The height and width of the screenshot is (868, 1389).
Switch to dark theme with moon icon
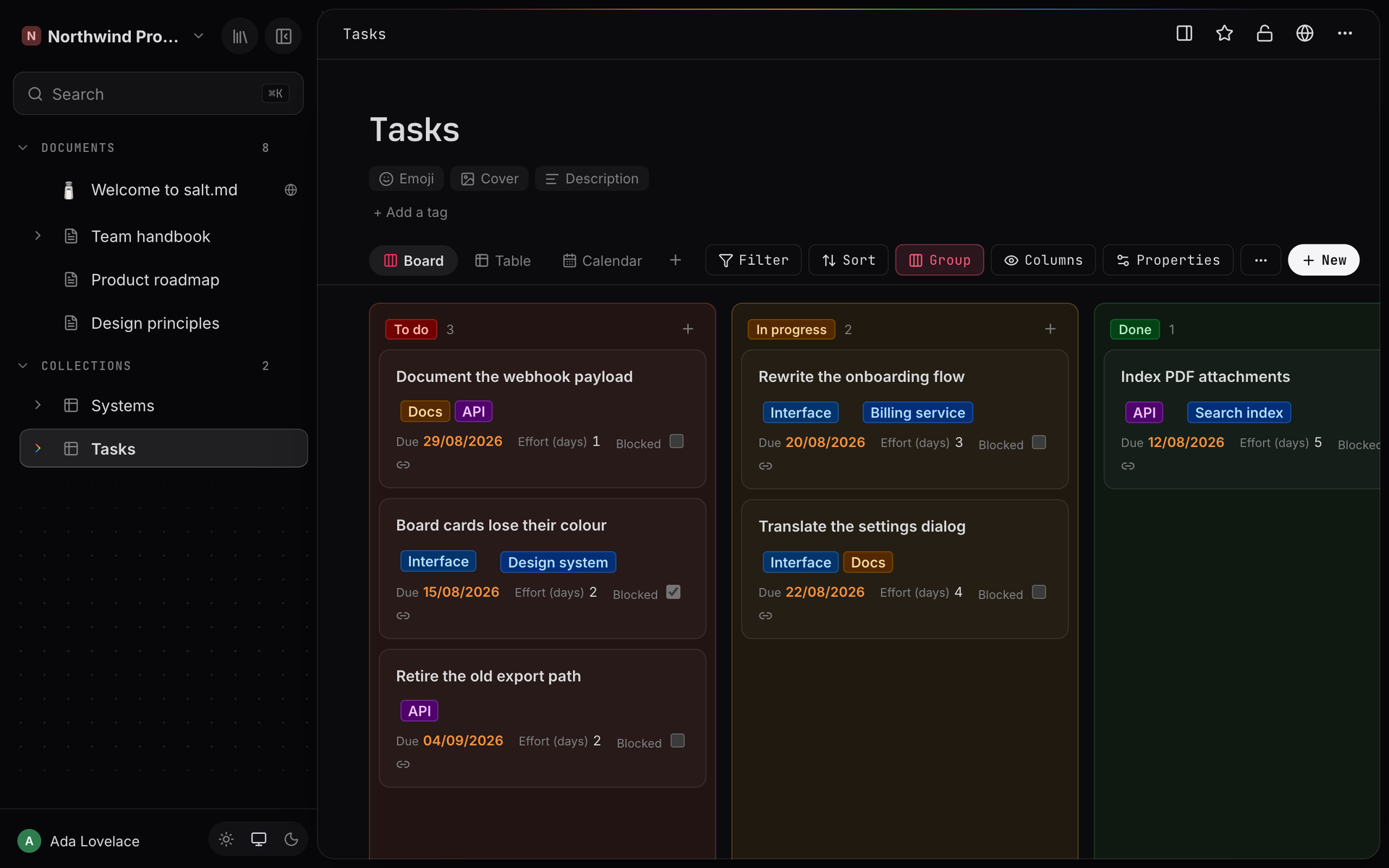tap(292, 839)
